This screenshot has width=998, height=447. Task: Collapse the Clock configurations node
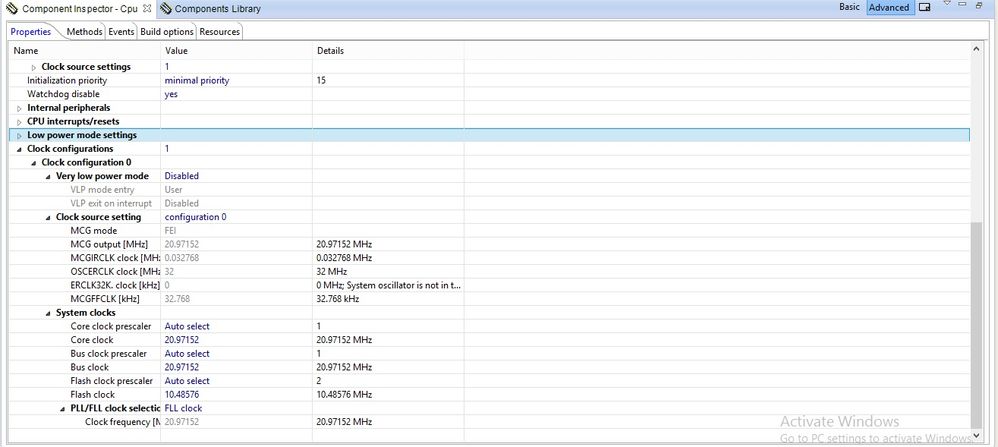coord(20,149)
